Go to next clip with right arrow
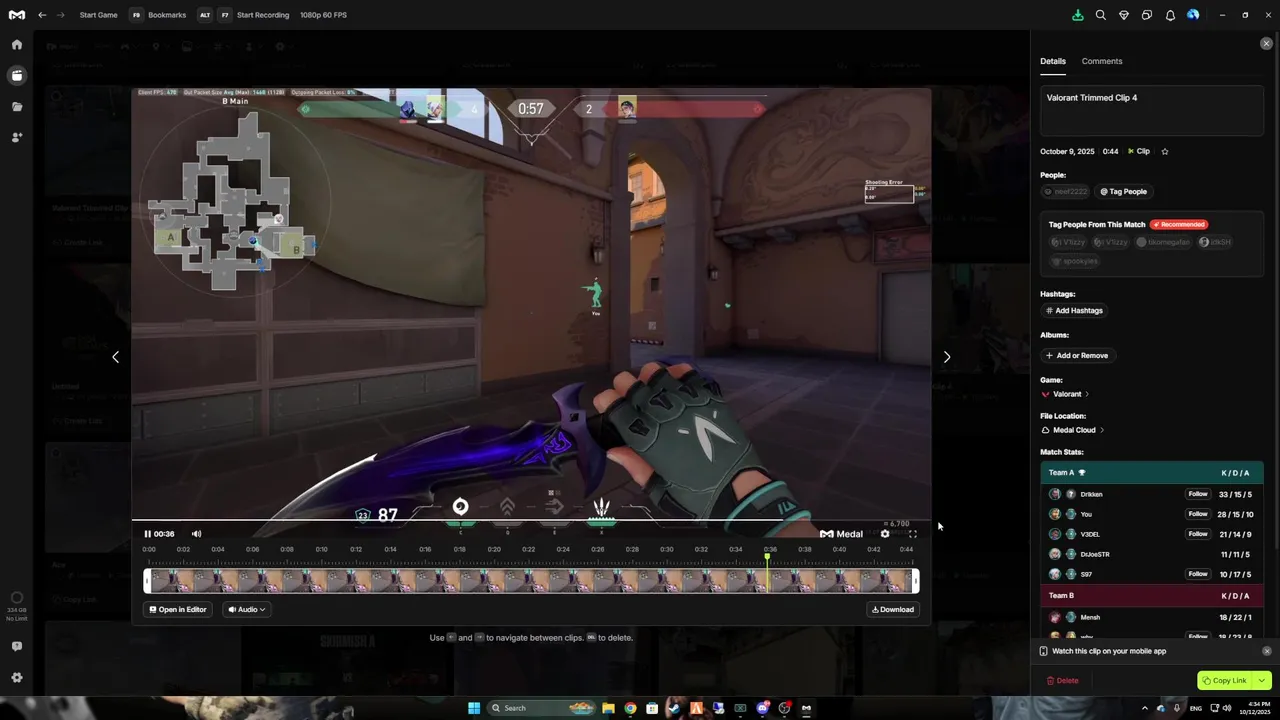The width and height of the screenshot is (1280, 720). (x=947, y=357)
